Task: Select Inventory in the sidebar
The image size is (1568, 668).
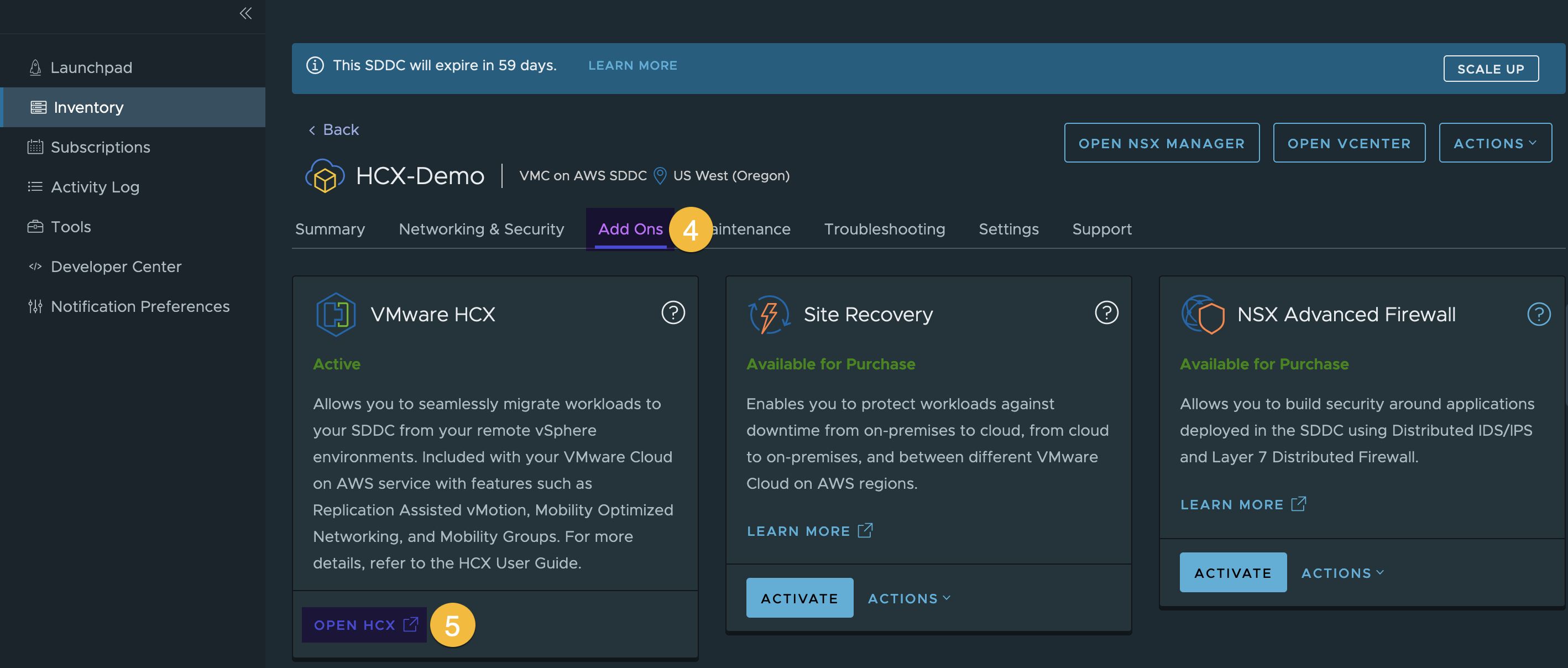Action: (x=133, y=107)
